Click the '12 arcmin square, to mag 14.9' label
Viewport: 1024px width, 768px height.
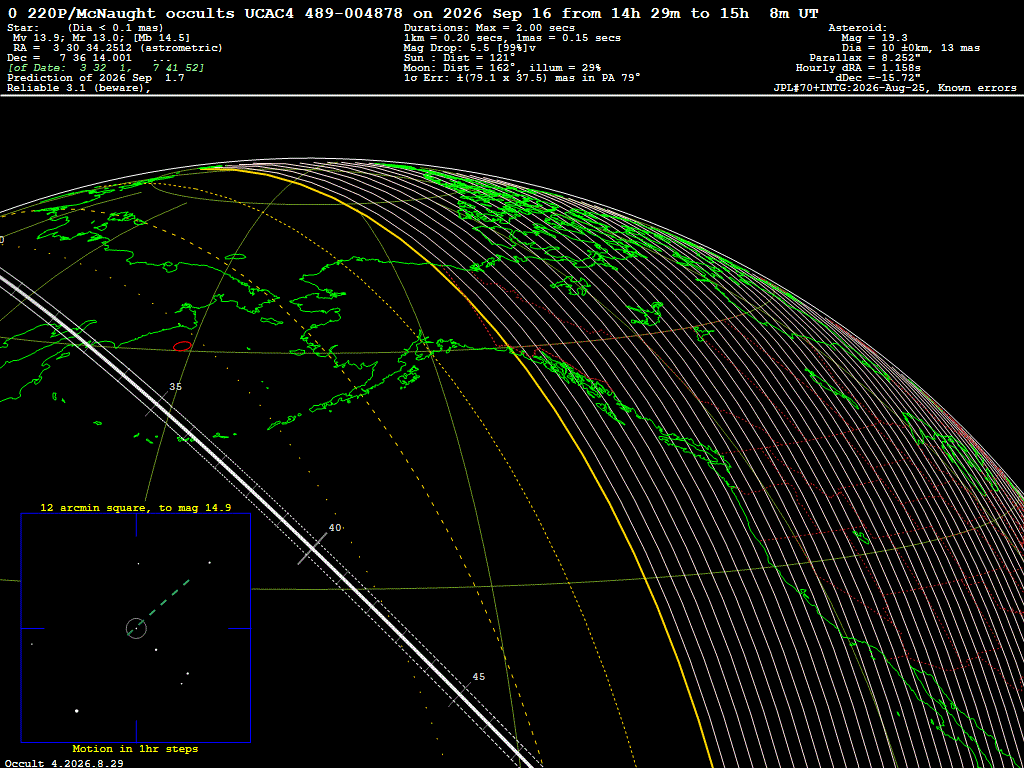[136, 507]
